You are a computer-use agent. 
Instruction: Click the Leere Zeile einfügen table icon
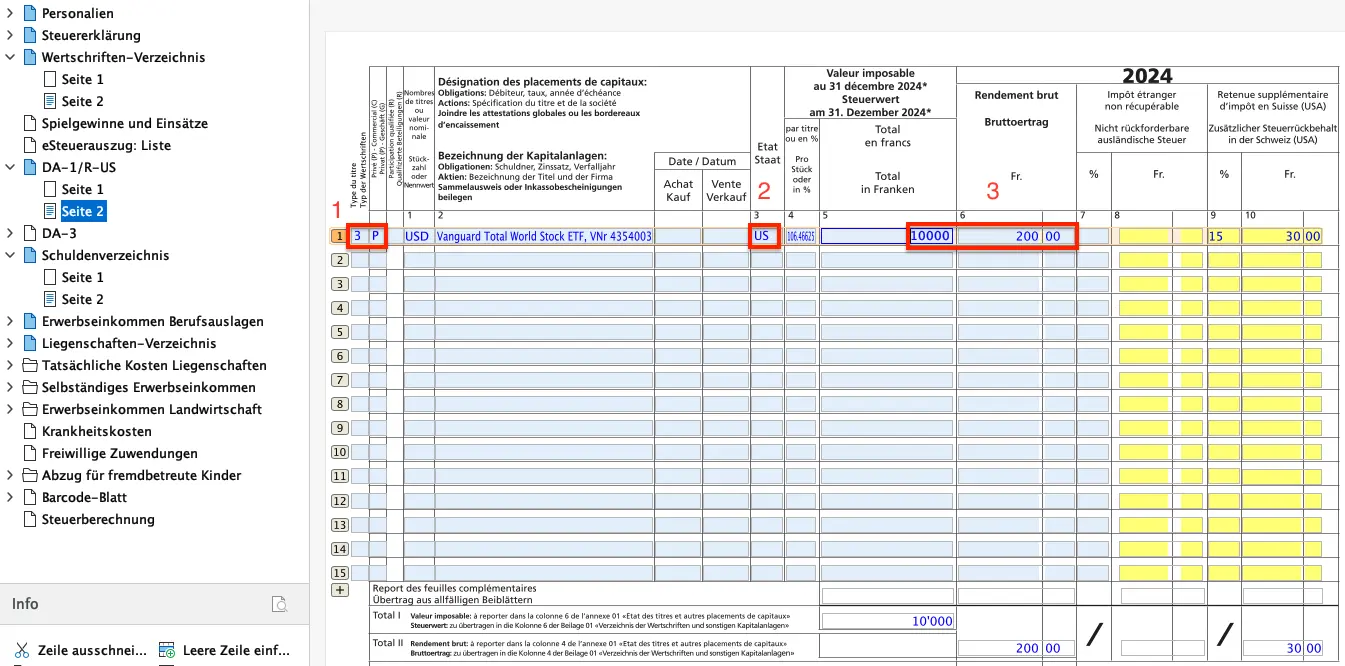pyautogui.click(x=167, y=650)
